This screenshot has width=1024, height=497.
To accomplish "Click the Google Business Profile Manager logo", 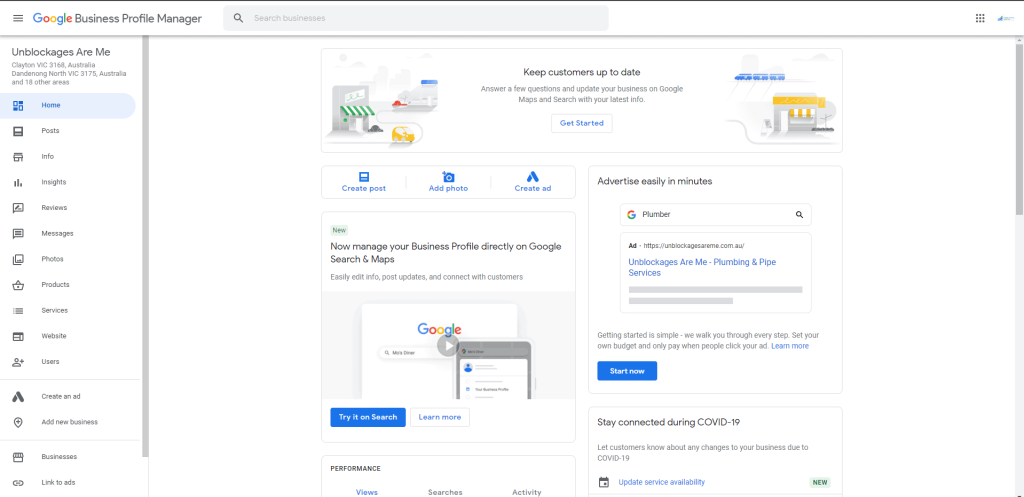I will pyautogui.click(x=118, y=18).
